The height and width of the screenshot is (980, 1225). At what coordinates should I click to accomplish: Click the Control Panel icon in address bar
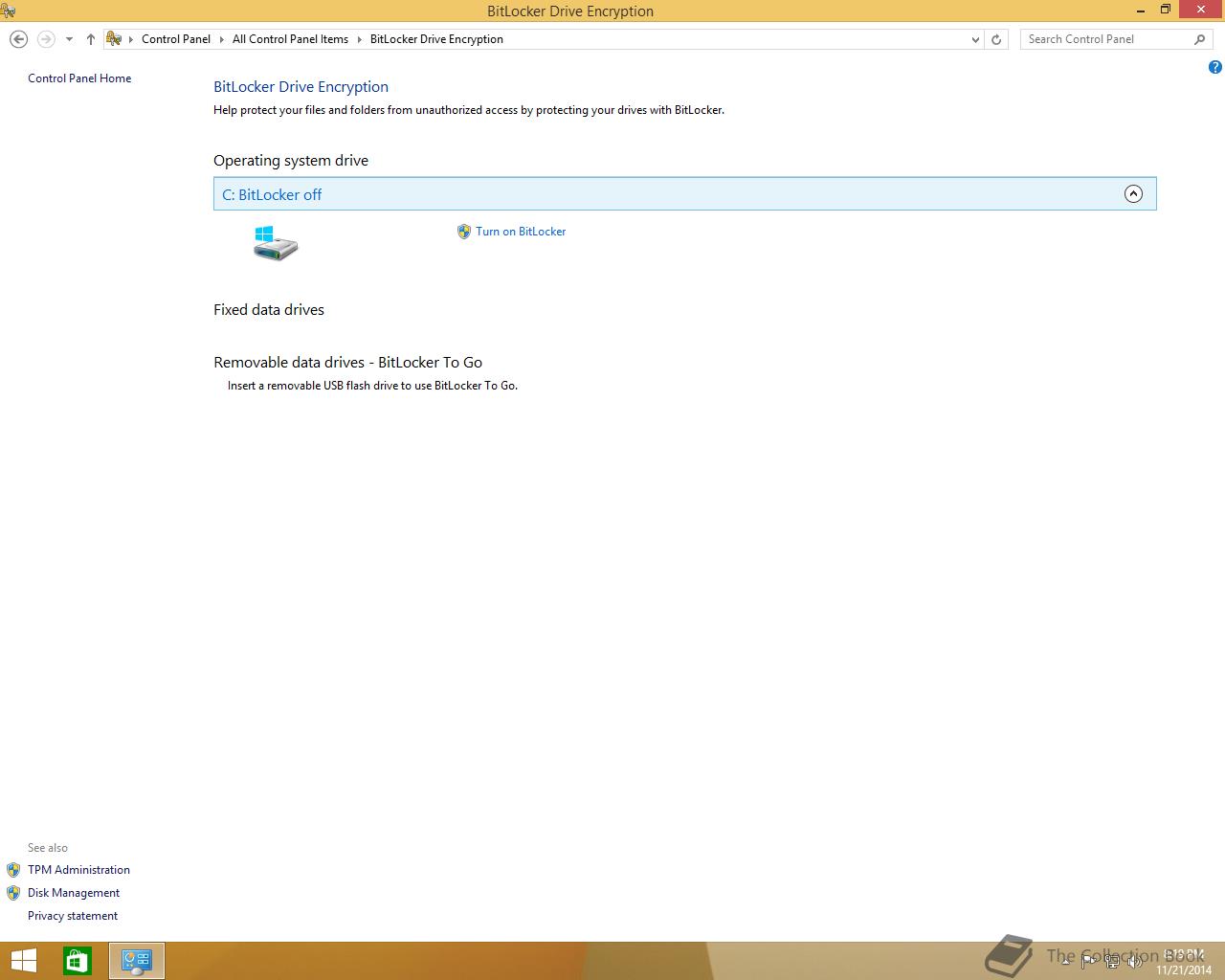(x=114, y=39)
